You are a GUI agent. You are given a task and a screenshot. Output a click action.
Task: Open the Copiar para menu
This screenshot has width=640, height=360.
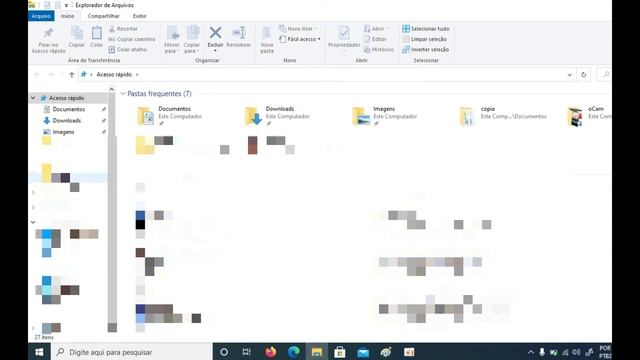[192, 40]
